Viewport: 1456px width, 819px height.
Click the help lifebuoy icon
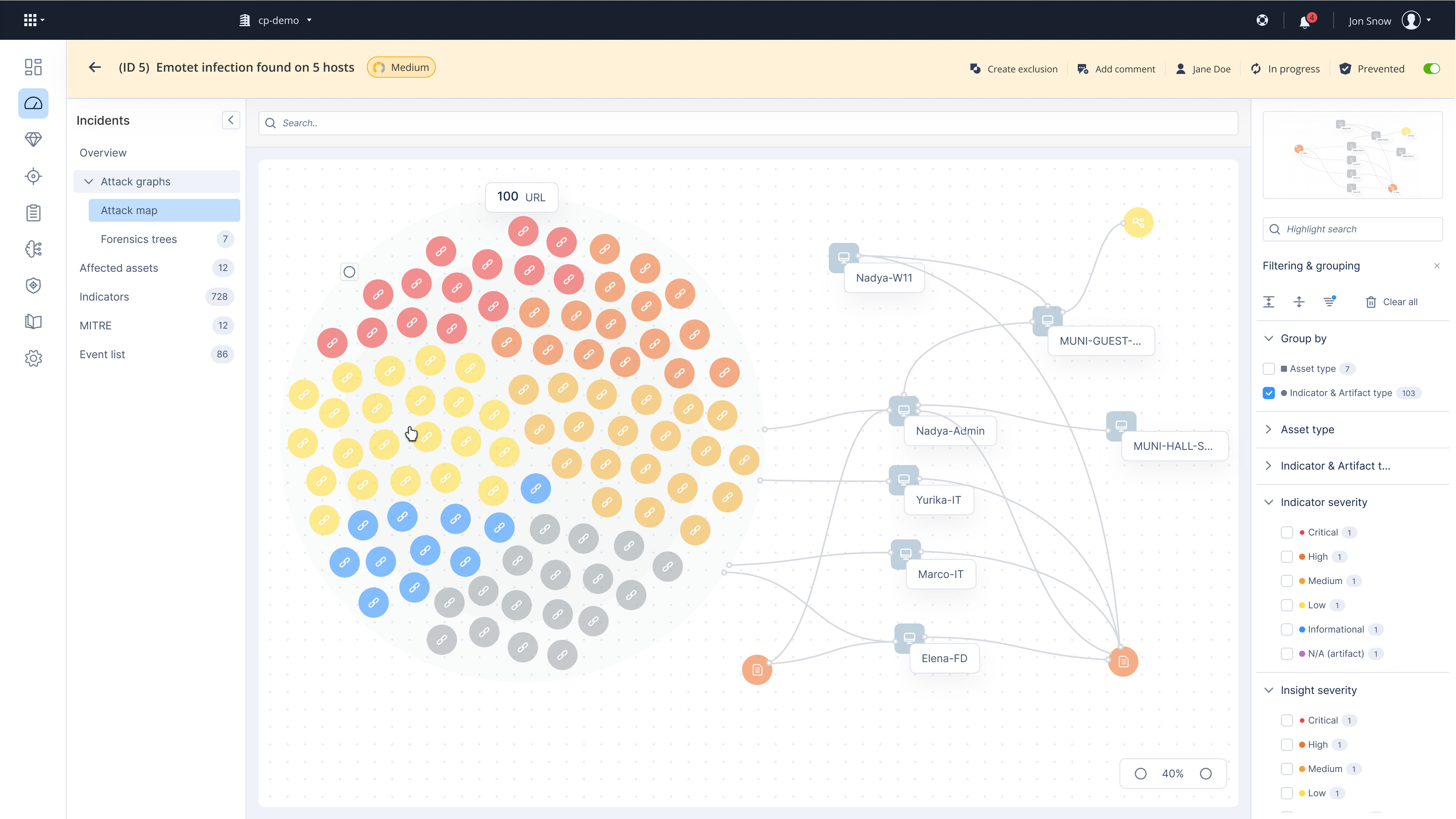(1262, 20)
